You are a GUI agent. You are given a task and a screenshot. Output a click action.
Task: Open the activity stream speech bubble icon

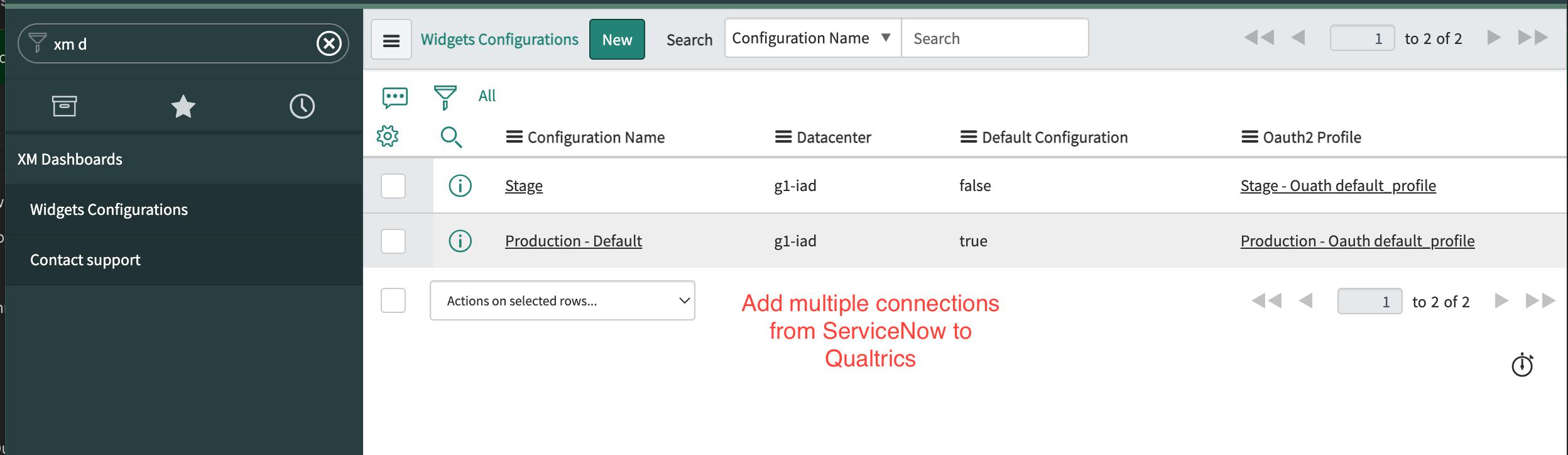pyautogui.click(x=395, y=97)
